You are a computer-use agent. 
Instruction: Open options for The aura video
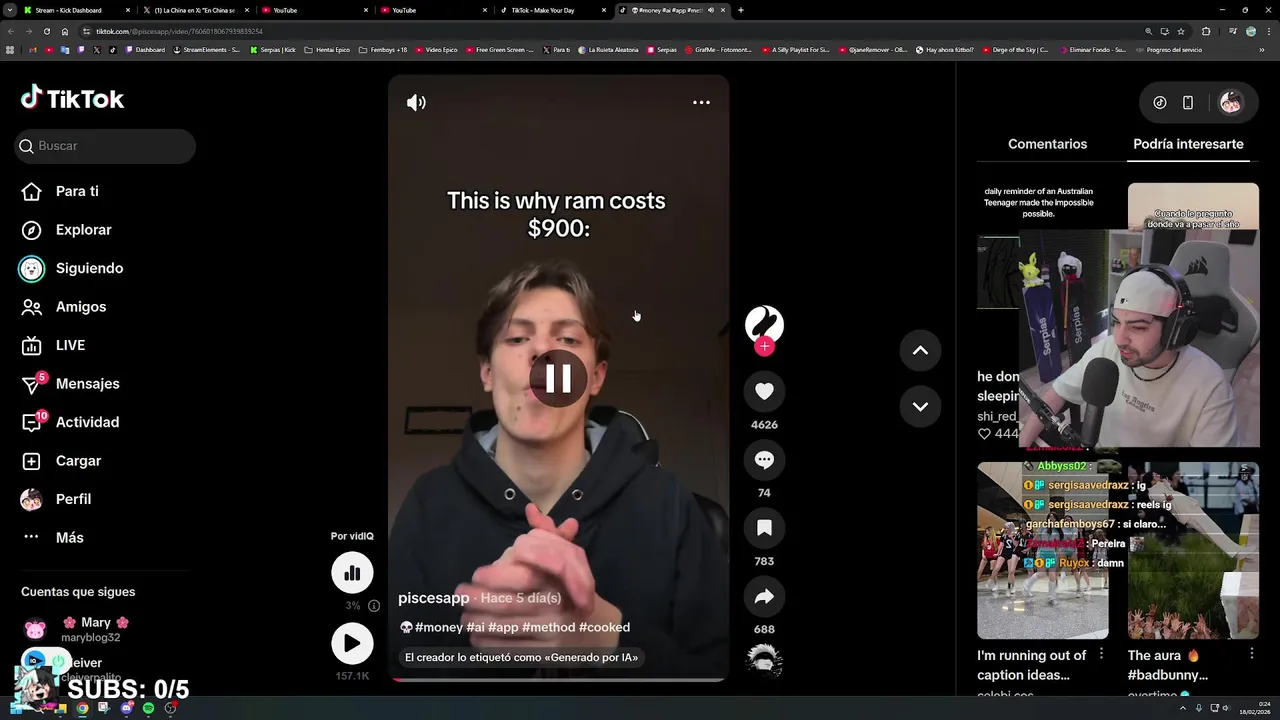tap(1252, 653)
